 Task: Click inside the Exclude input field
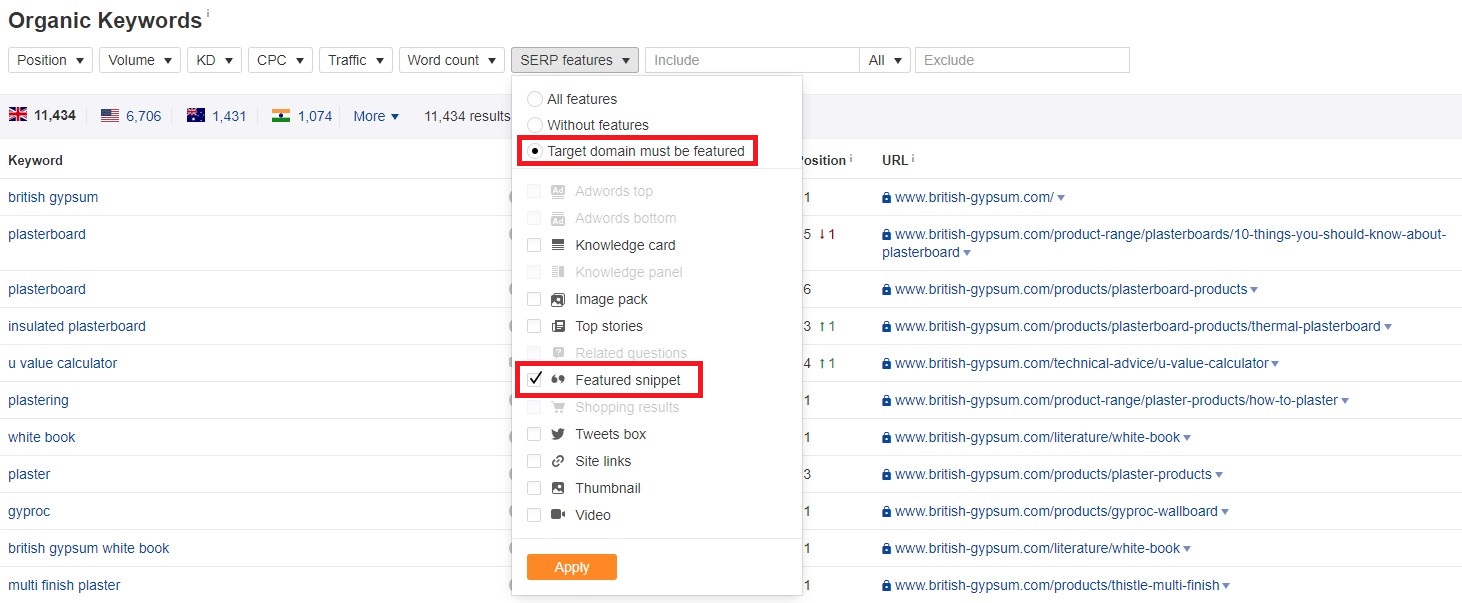coord(1022,60)
